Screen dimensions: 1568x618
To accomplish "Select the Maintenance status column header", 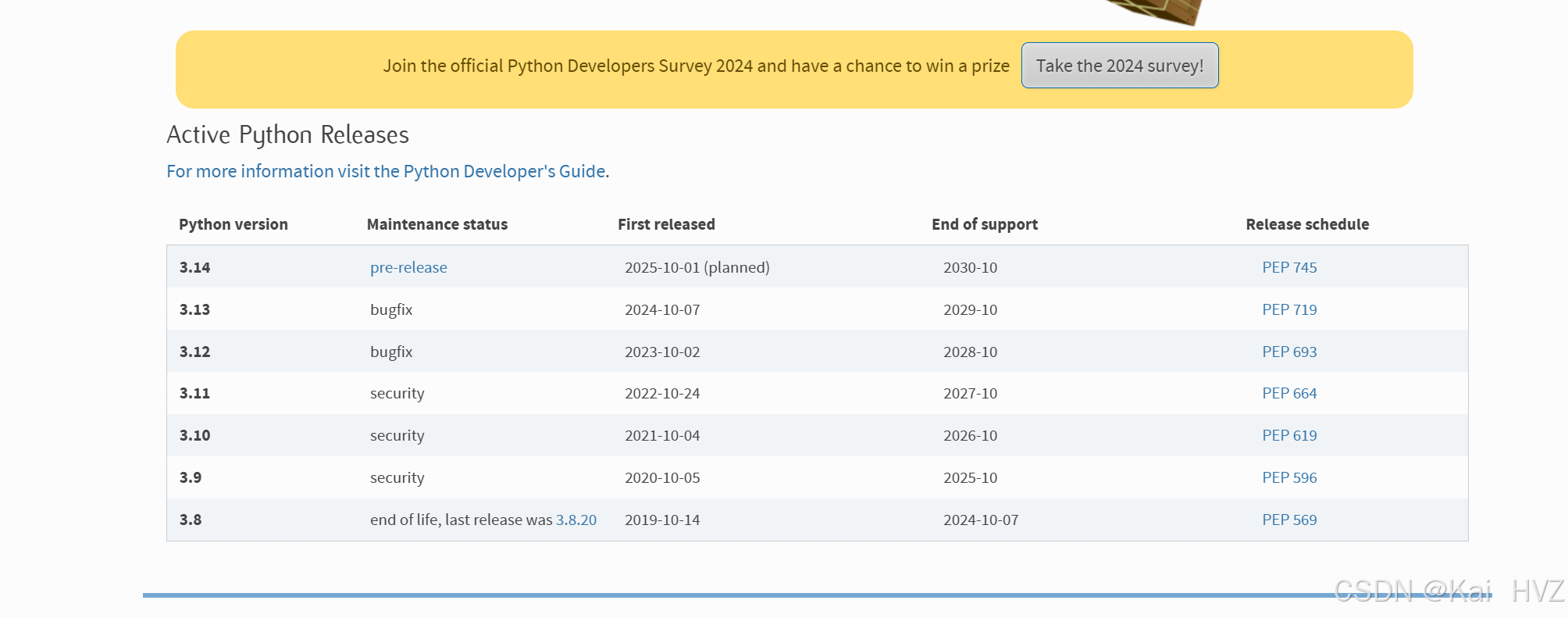I will click(x=437, y=224).
